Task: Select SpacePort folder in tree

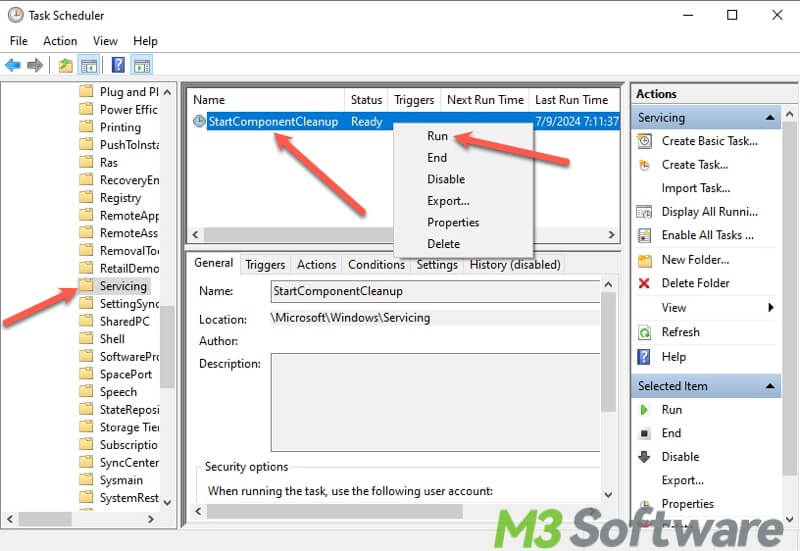Action: tap(126, 374)
